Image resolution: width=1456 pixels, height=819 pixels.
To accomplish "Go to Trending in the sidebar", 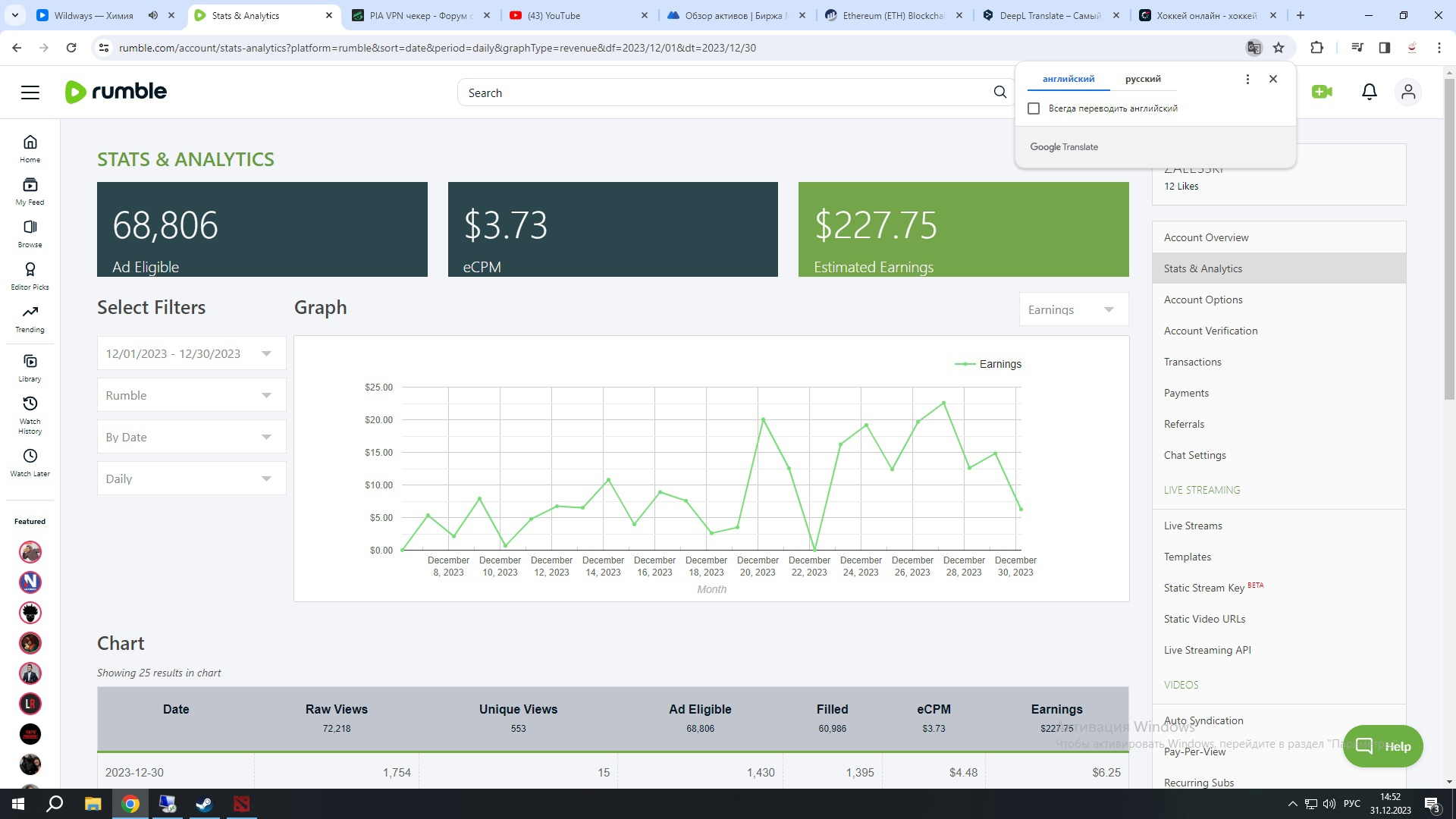I will point(30,318).
